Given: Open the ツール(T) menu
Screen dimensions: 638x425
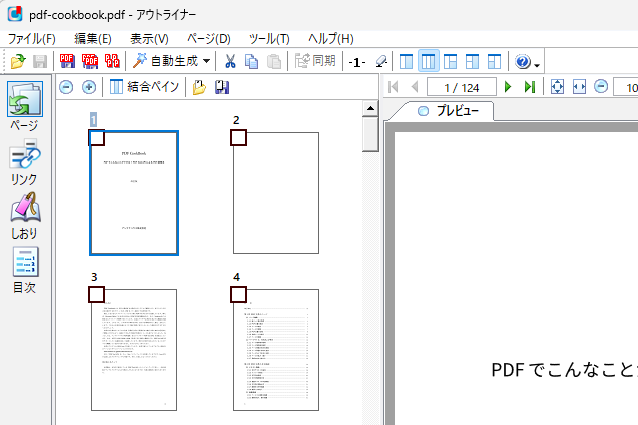Looking at the screenshot, I should (269, 38).
